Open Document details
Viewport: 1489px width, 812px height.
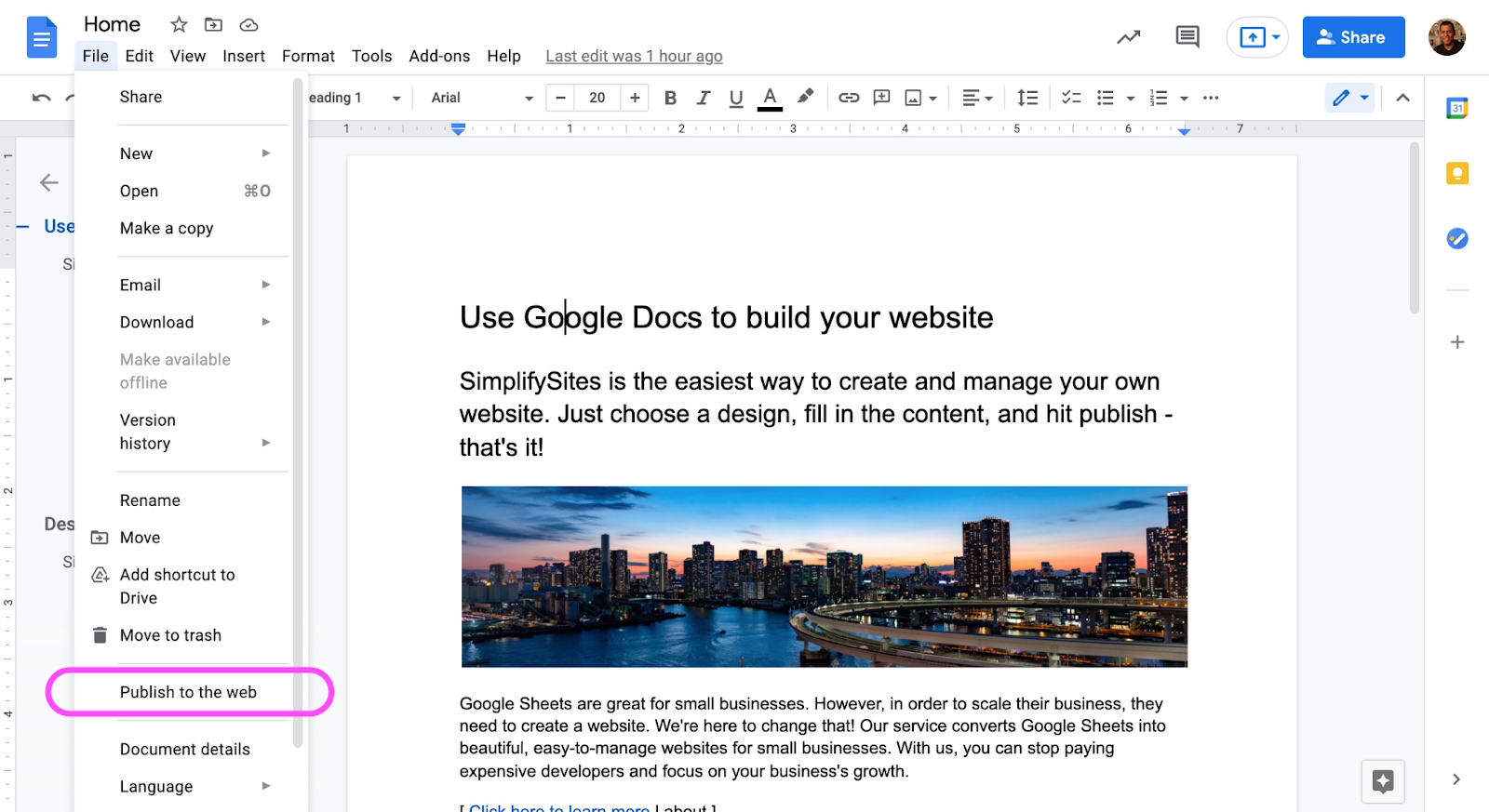coord(184,749)
